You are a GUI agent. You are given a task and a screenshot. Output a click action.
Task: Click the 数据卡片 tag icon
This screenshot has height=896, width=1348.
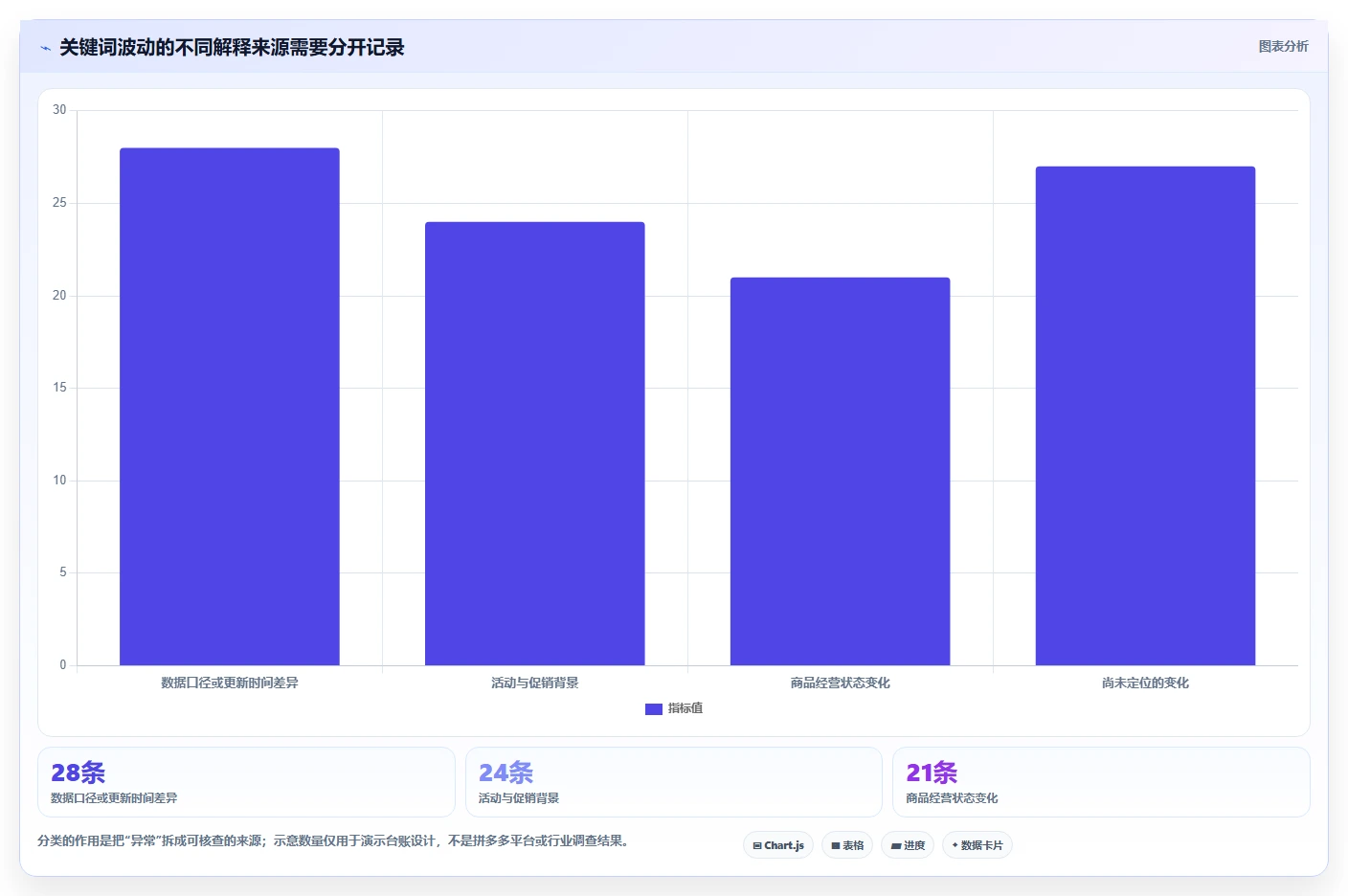tap(955, 845)
